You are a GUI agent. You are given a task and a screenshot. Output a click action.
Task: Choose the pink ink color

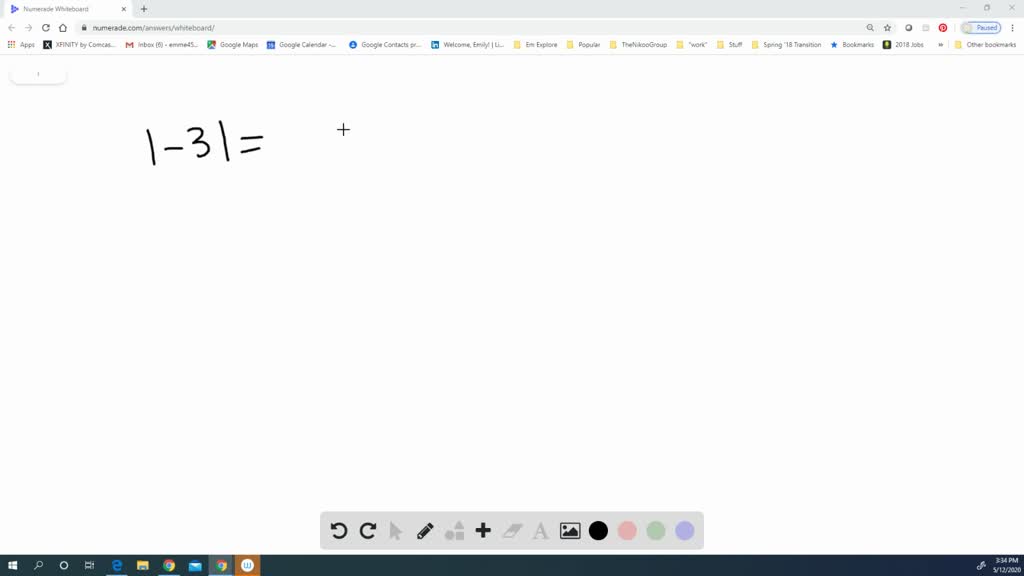[627, 531]
